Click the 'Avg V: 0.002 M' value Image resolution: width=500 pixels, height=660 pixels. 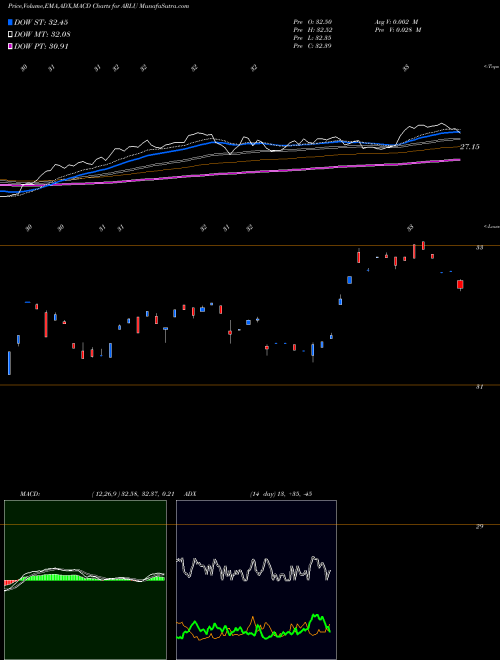[x=396, y=21]
